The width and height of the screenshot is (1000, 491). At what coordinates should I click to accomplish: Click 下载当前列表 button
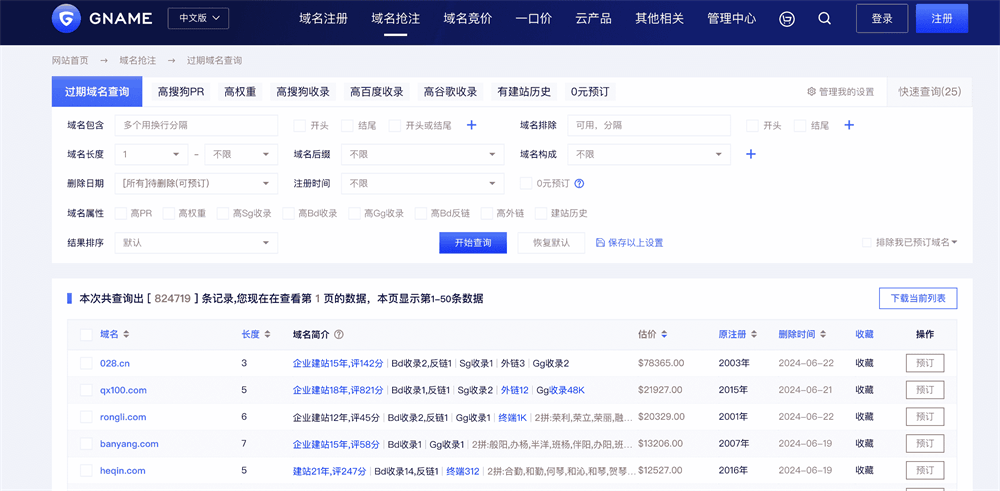(917, 298)
